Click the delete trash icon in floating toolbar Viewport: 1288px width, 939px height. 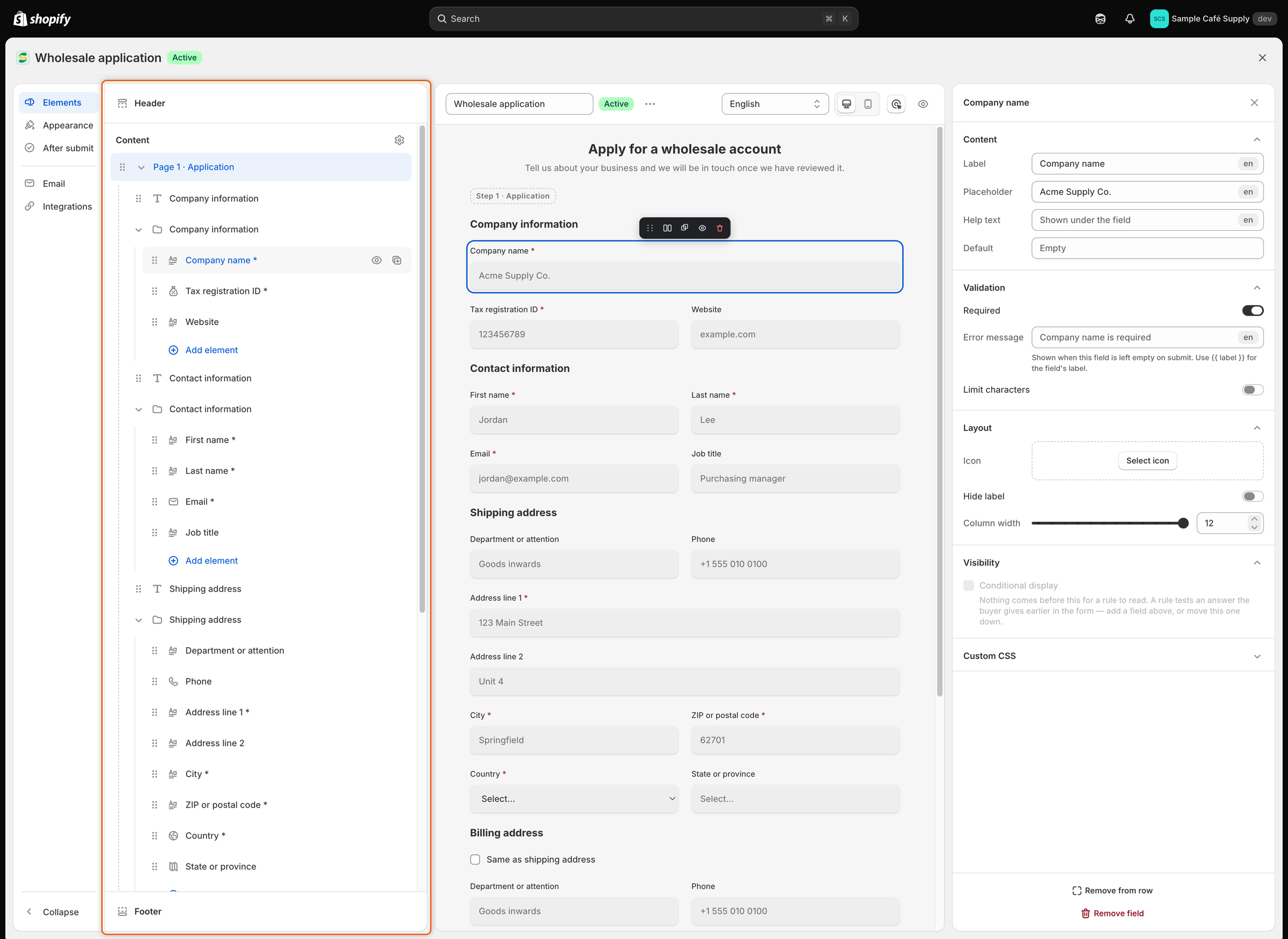[x=720, y=228]
